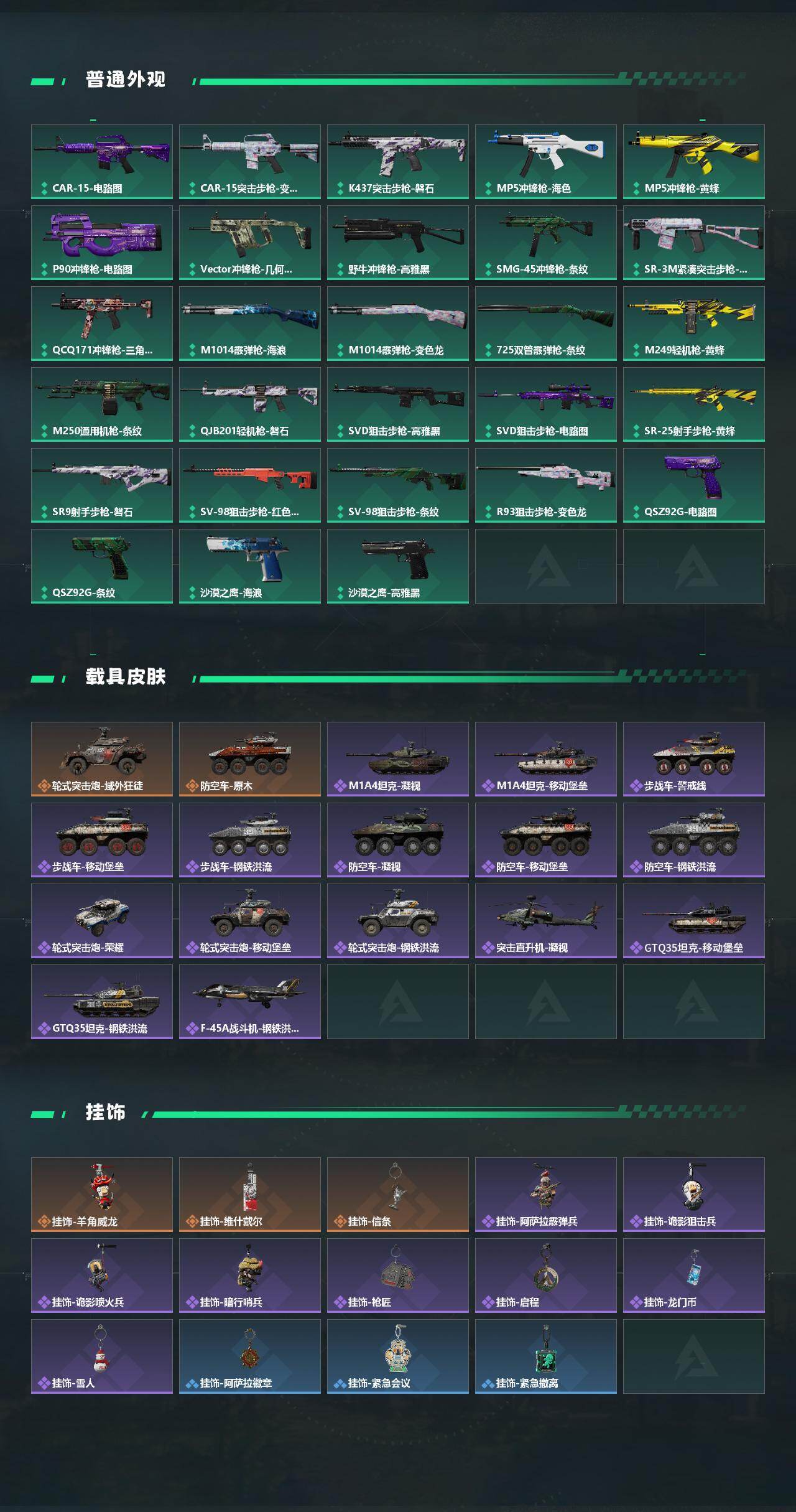Click the 普通外观 section header
796x1512 pixels.
(126, 80)
